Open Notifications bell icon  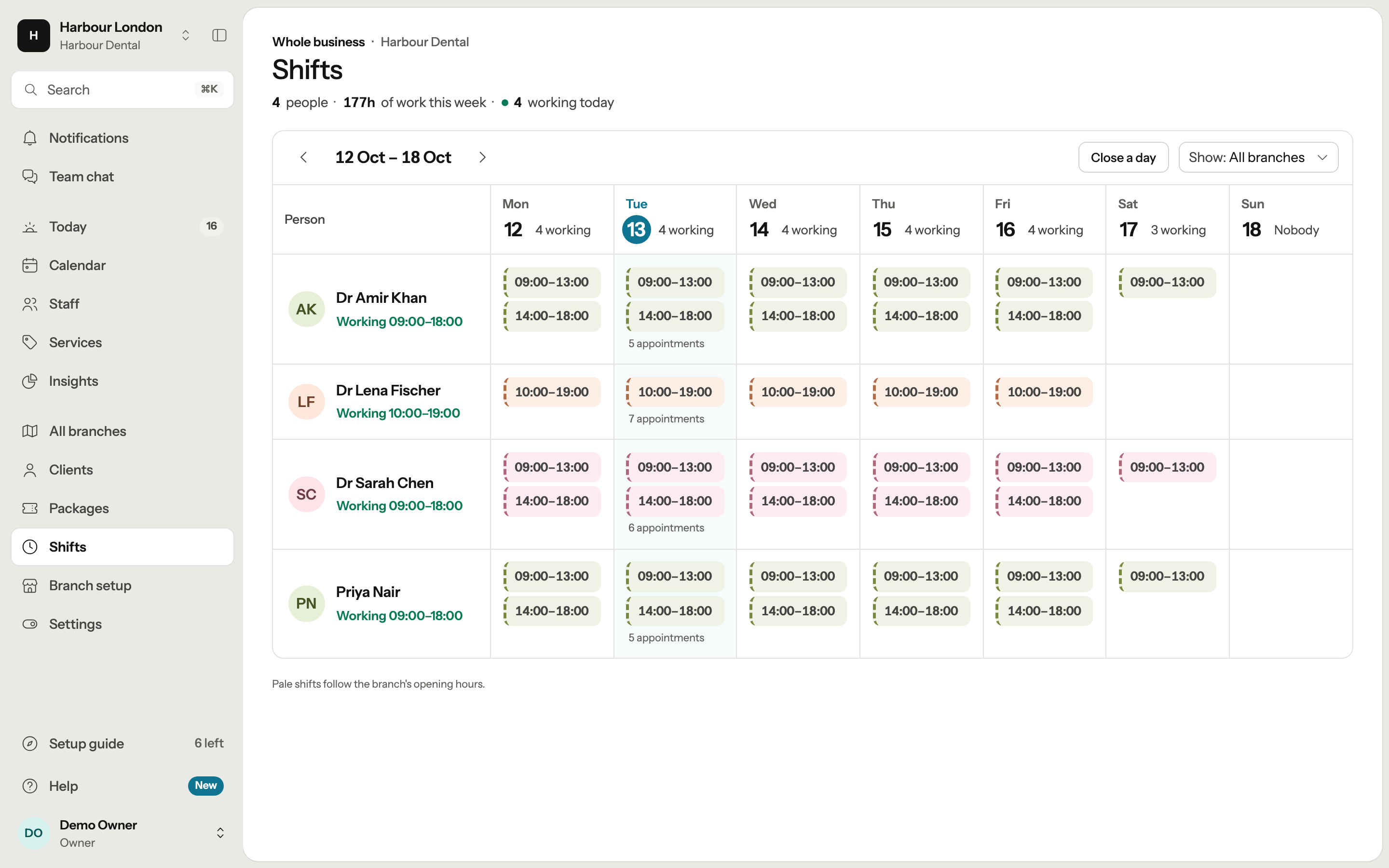(x=30, y=138)
